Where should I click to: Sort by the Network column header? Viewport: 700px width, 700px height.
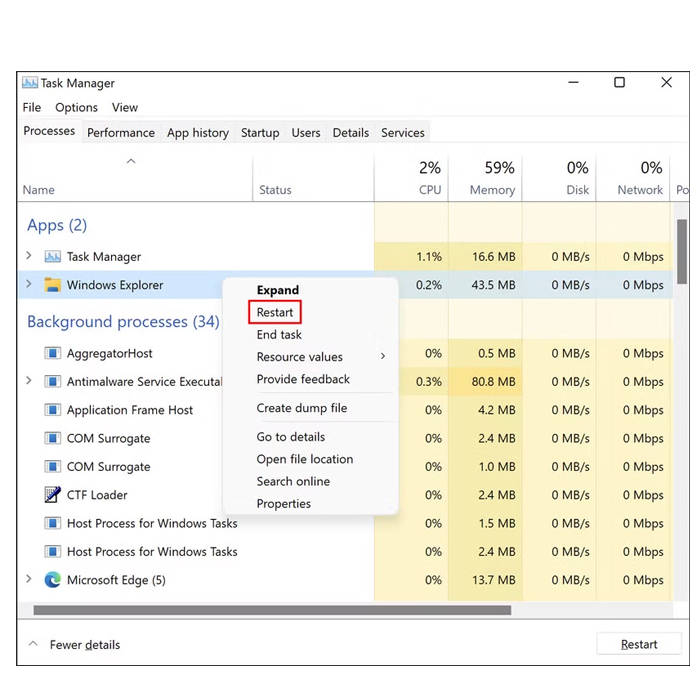pos(633,179)
